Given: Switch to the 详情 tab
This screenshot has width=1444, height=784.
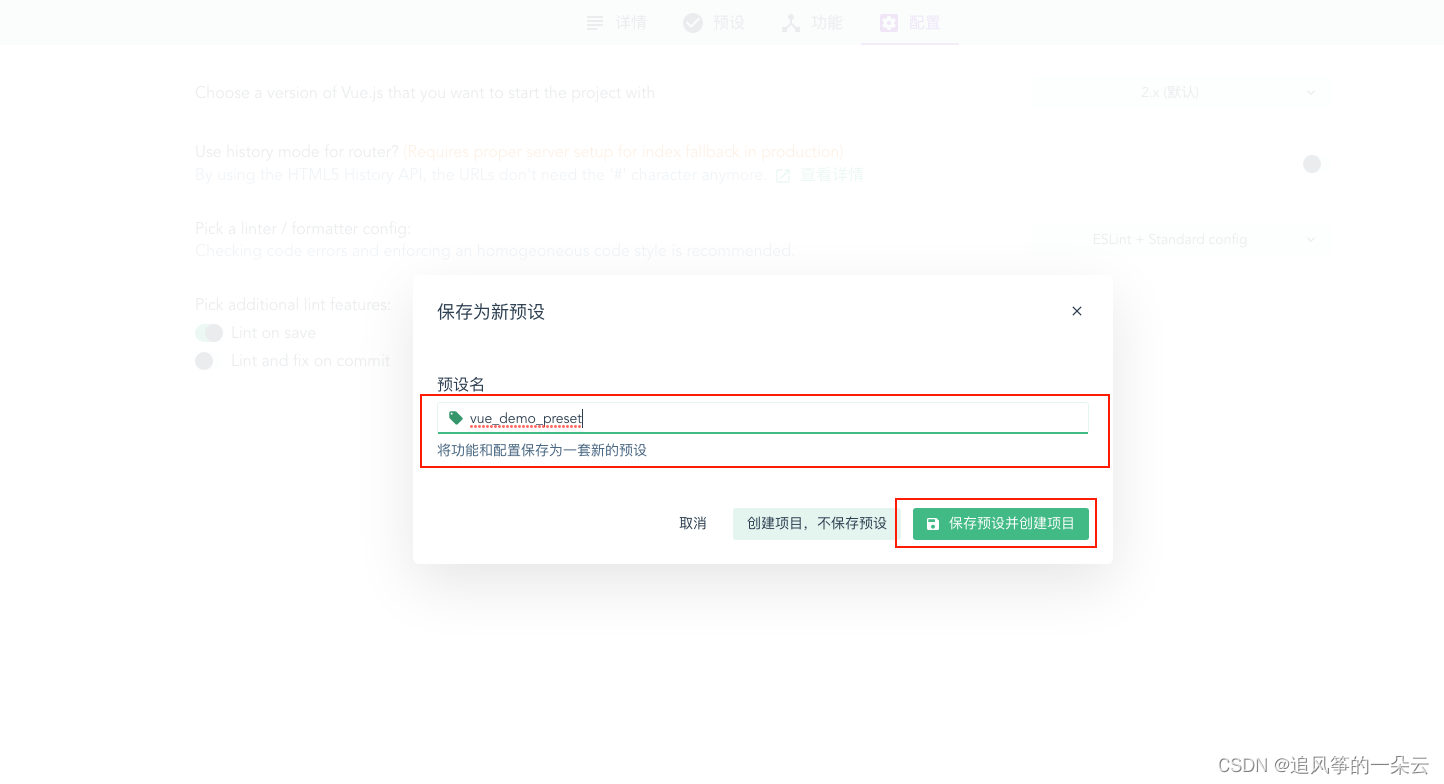Looking at the screenshot, I should pos(616,22).
